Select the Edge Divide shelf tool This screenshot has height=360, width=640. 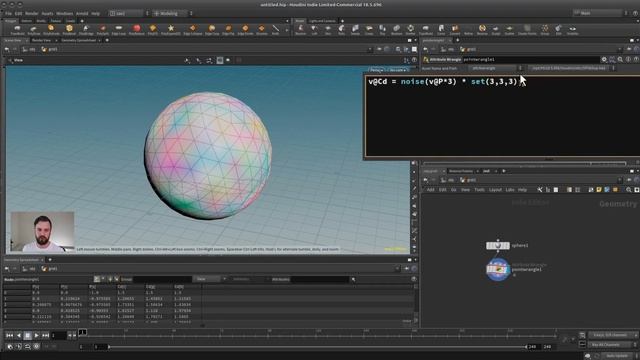point(245,30)
